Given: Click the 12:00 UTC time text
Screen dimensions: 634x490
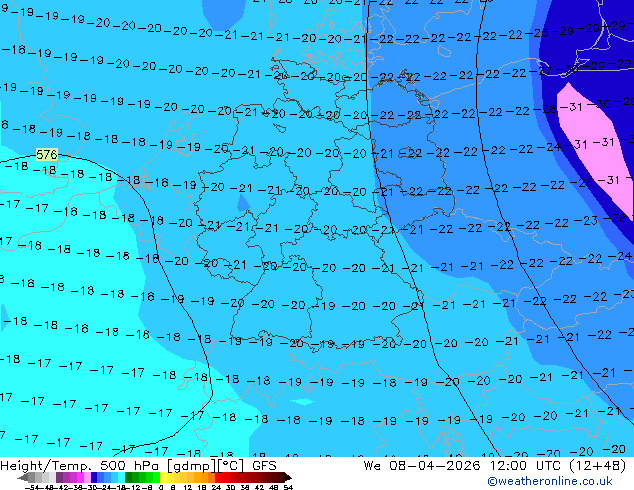Looking at the screenshot, I should (x=525, y=466).
